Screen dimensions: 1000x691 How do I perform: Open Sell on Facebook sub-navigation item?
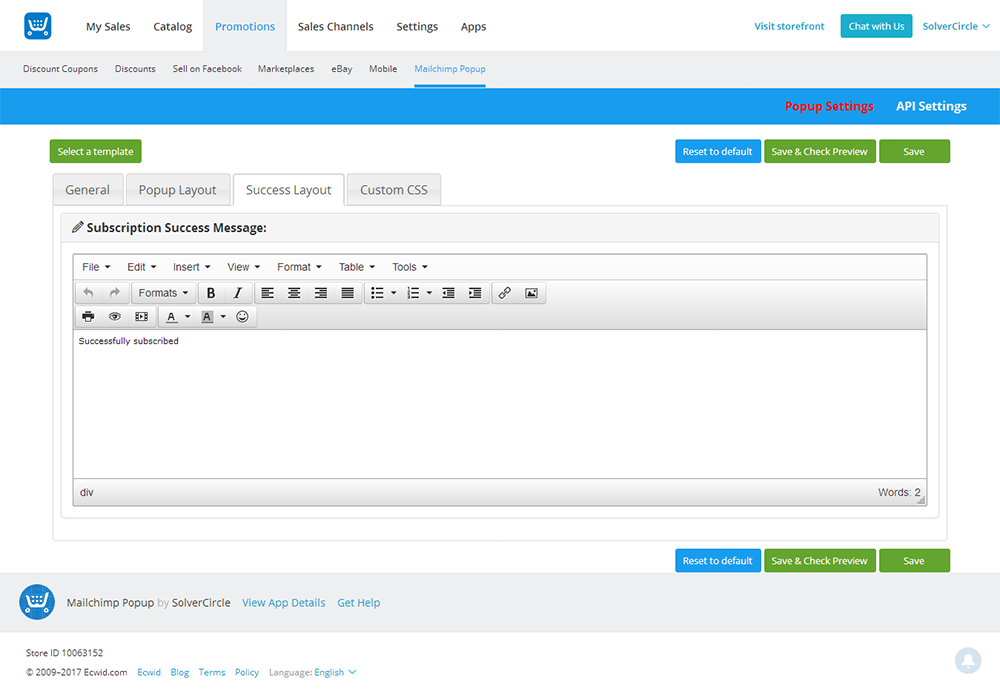point(207,68)
